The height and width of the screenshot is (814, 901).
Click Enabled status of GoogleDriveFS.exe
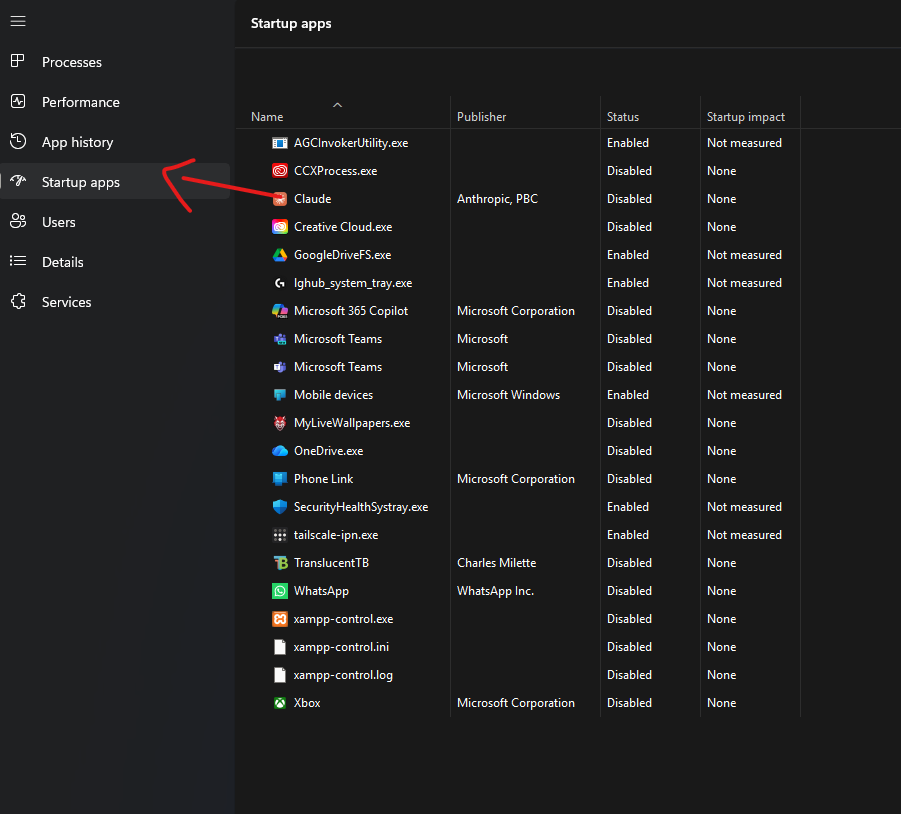pos(627,255)
